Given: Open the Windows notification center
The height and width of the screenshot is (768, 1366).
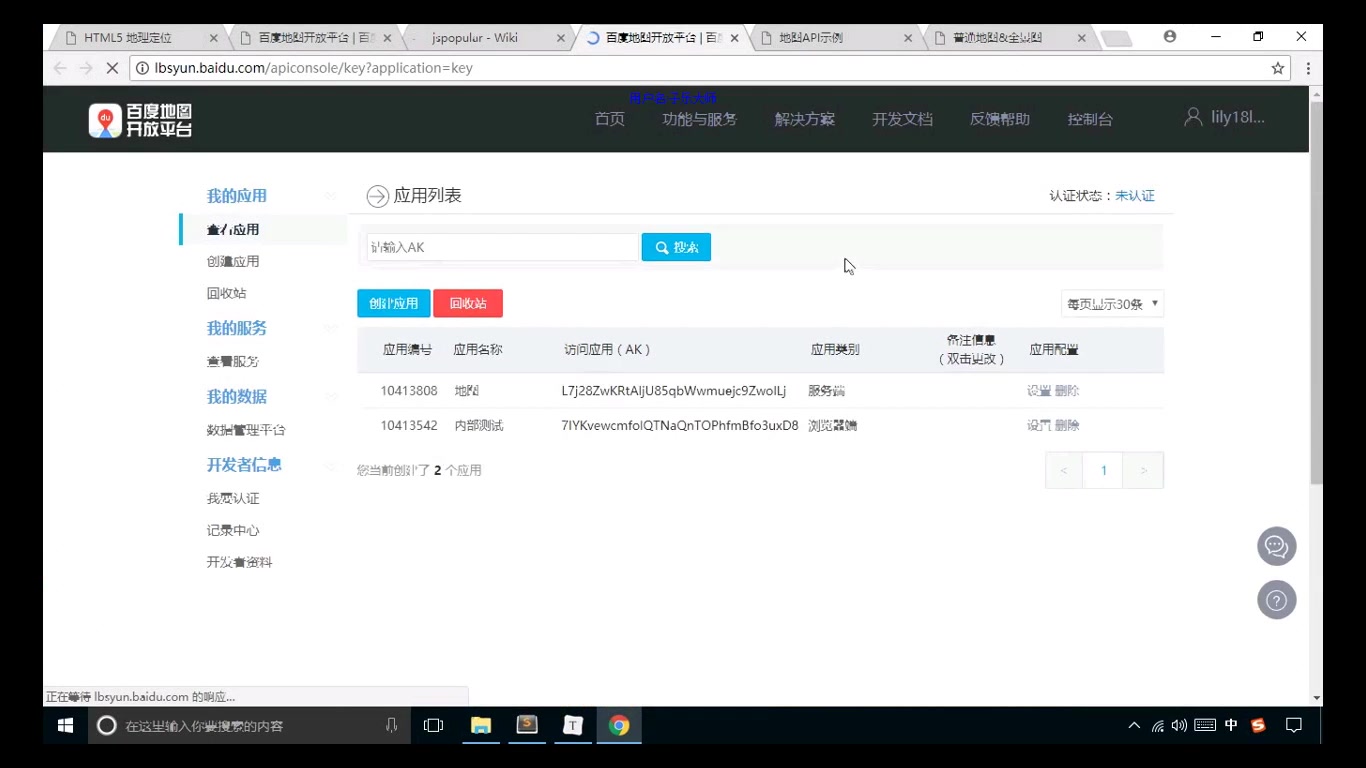Looking at the screenshot, I should [x=1293, y=725].
